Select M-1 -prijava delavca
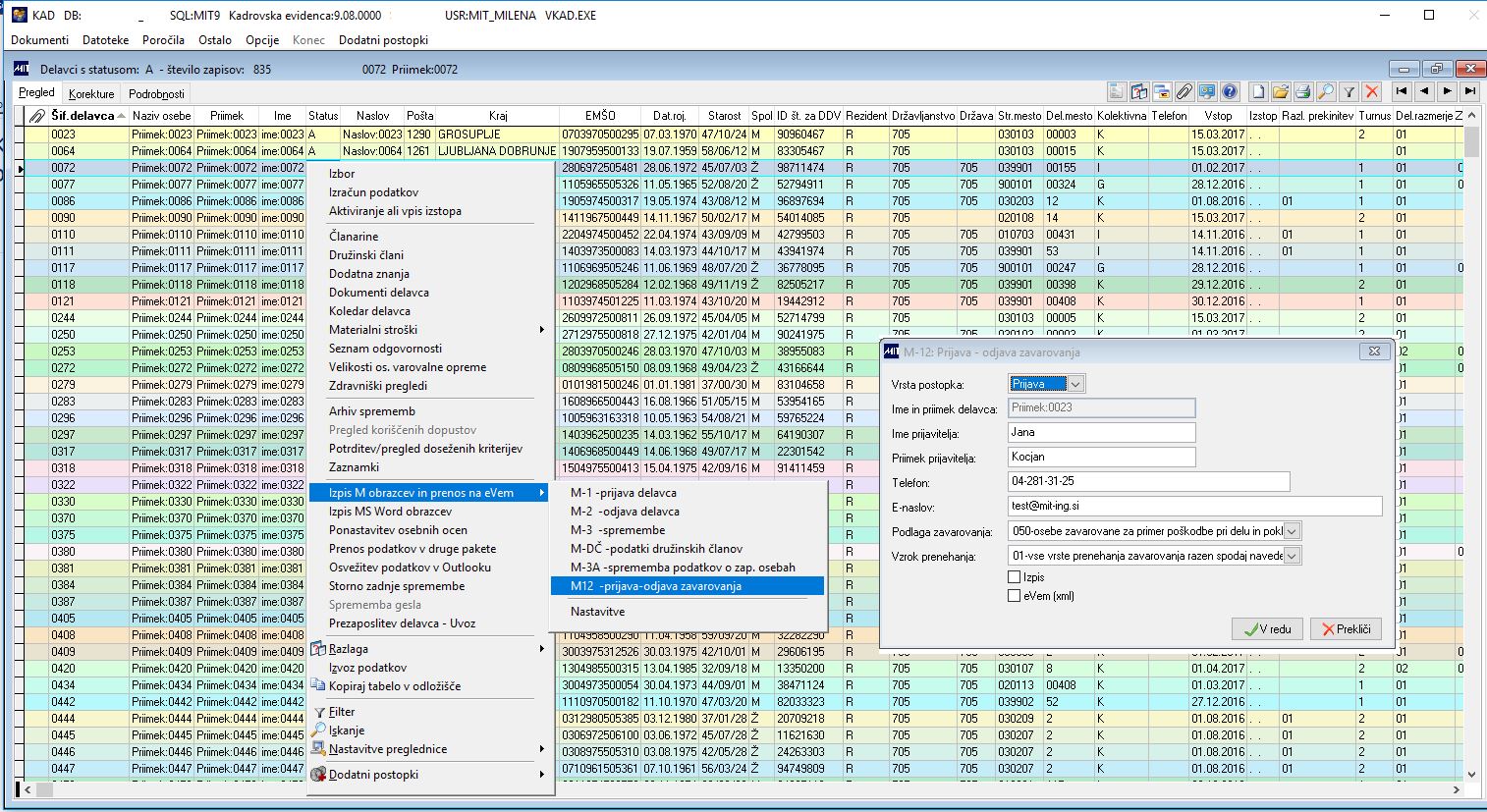Screen dimensions: 1487x812 (x=688, y=493)
